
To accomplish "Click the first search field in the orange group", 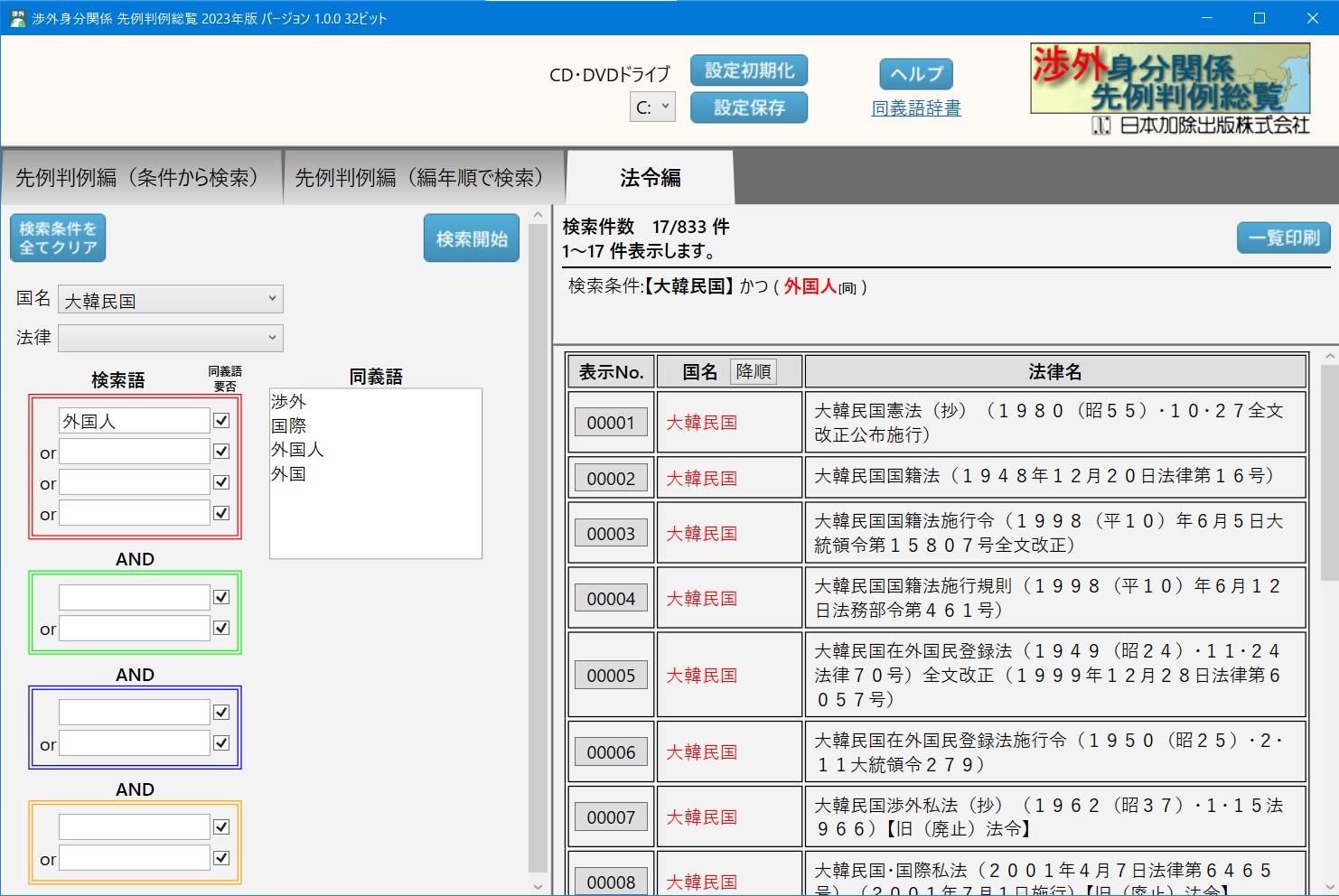I will coord(135,827).
